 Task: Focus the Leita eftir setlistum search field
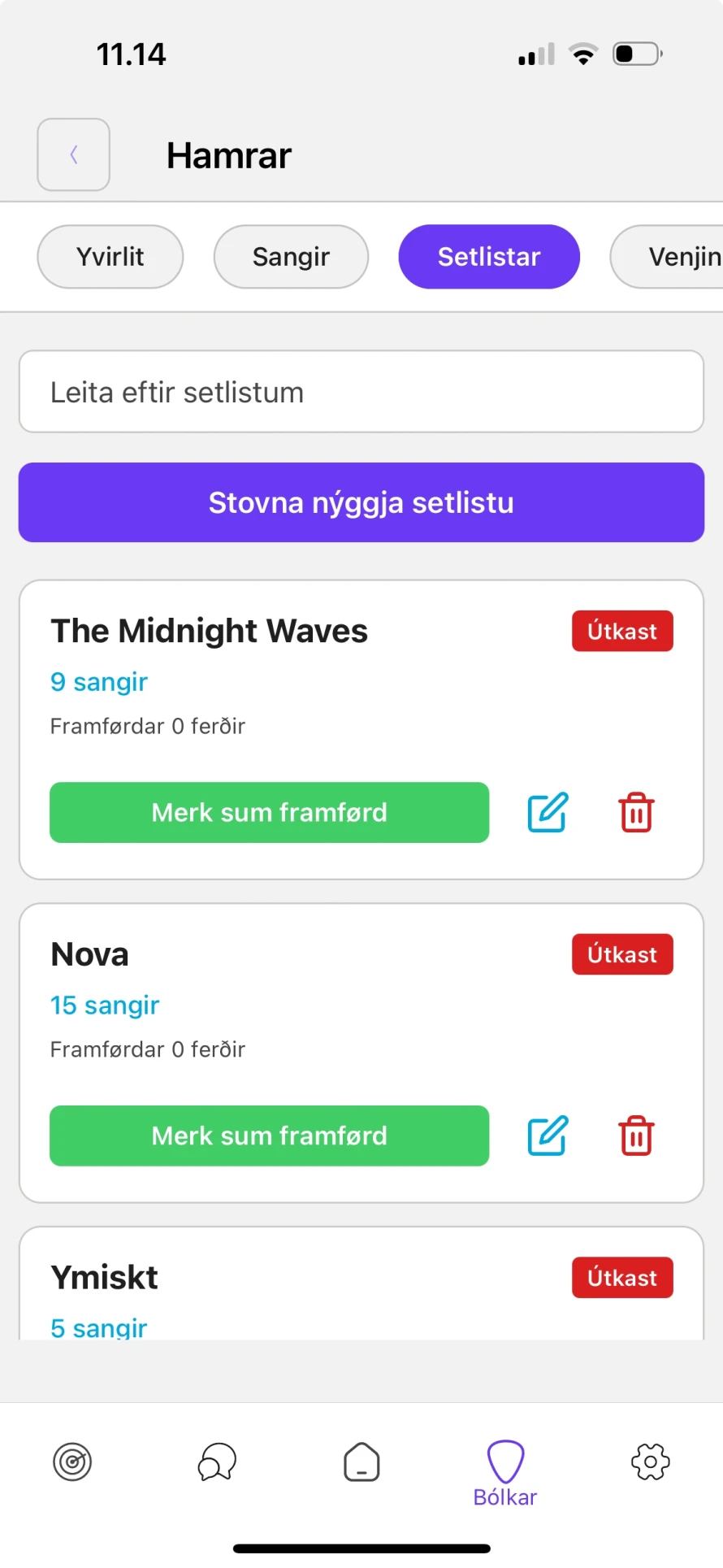coord(361,392)
